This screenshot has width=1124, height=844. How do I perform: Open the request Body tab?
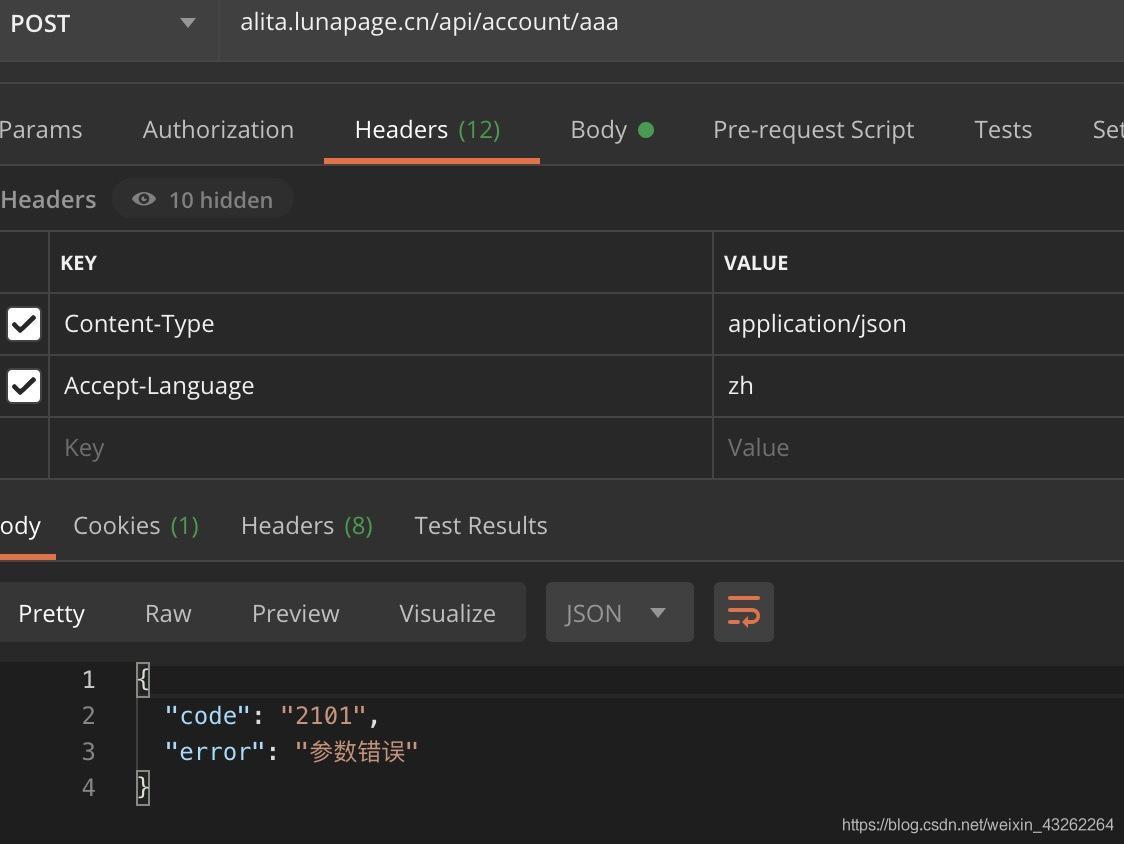(x=612, y=130)
